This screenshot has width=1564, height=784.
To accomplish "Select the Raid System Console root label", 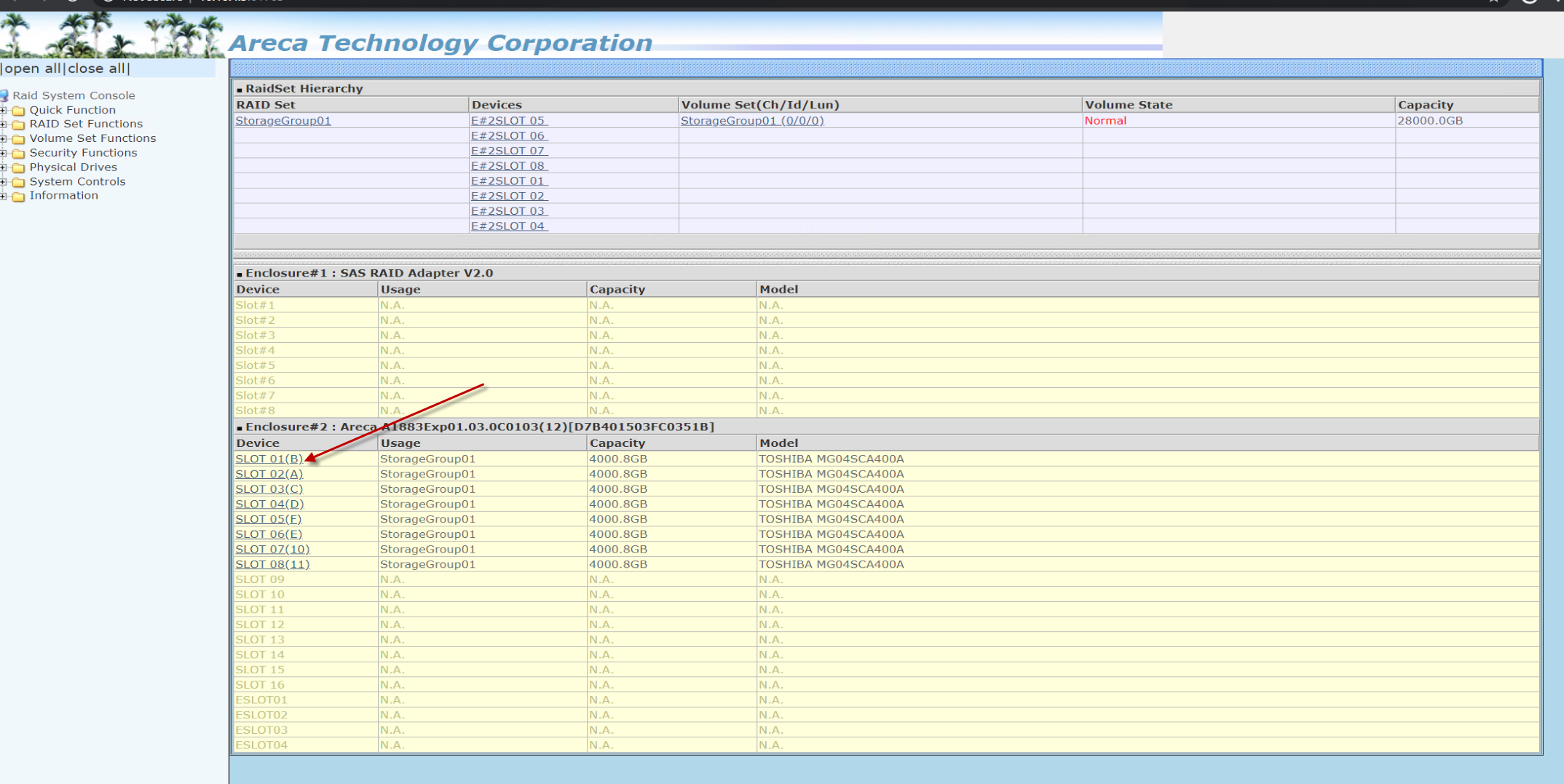I will click(x=74, y=95).
